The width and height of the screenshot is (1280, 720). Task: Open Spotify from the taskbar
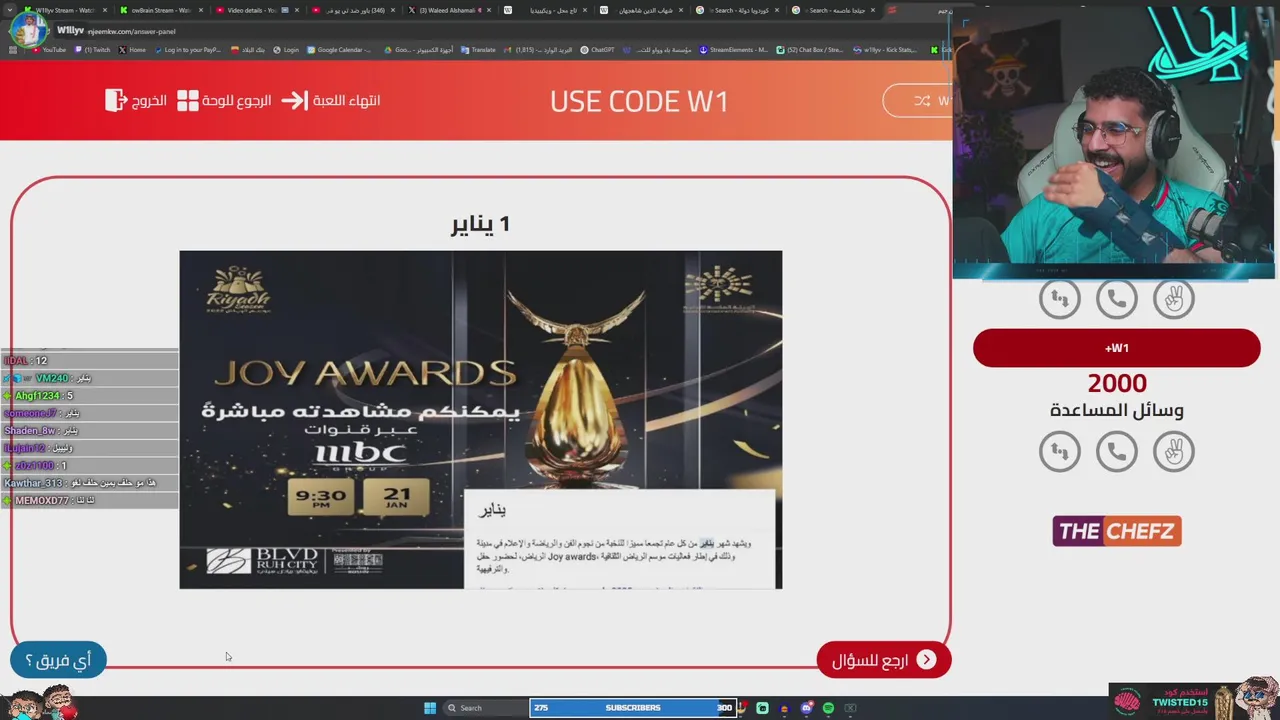(828, 708)
